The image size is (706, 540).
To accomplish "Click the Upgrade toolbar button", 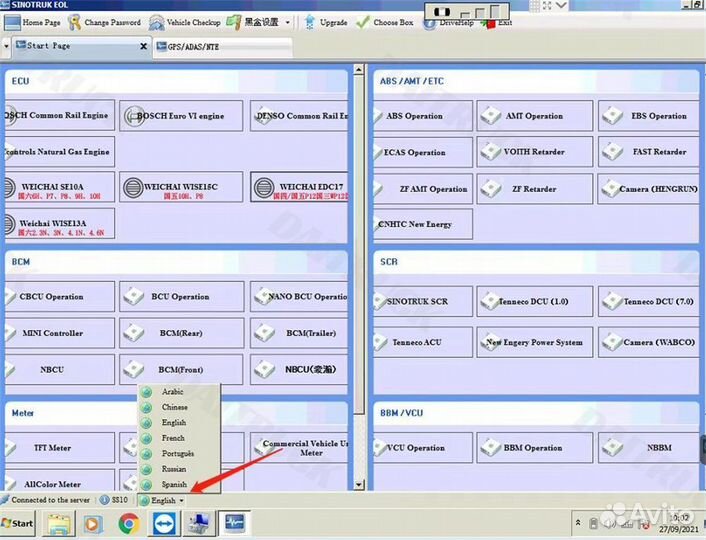I will (x=326, y=22).
